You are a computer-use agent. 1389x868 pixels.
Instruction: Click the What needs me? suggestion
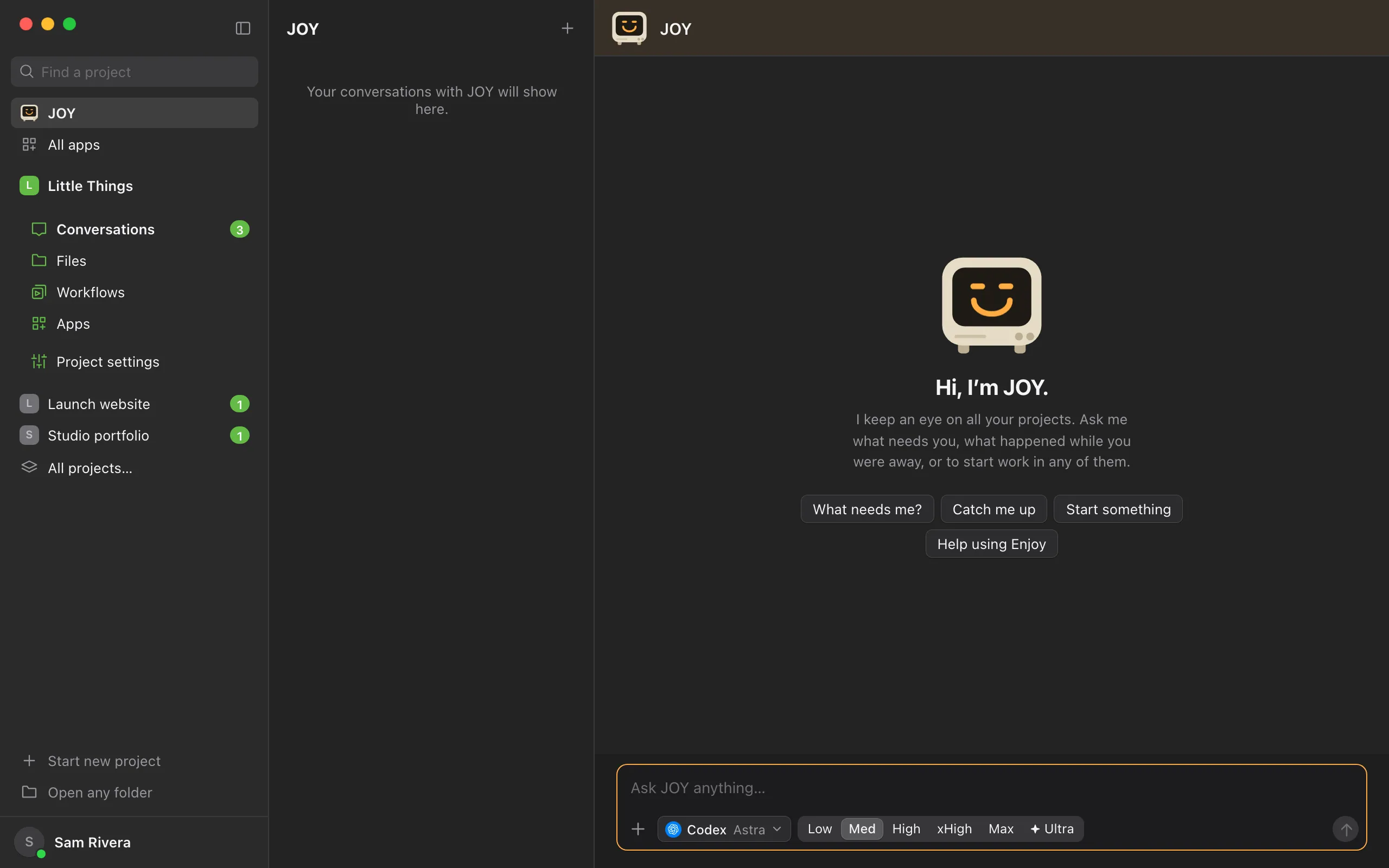click(866, 509)
